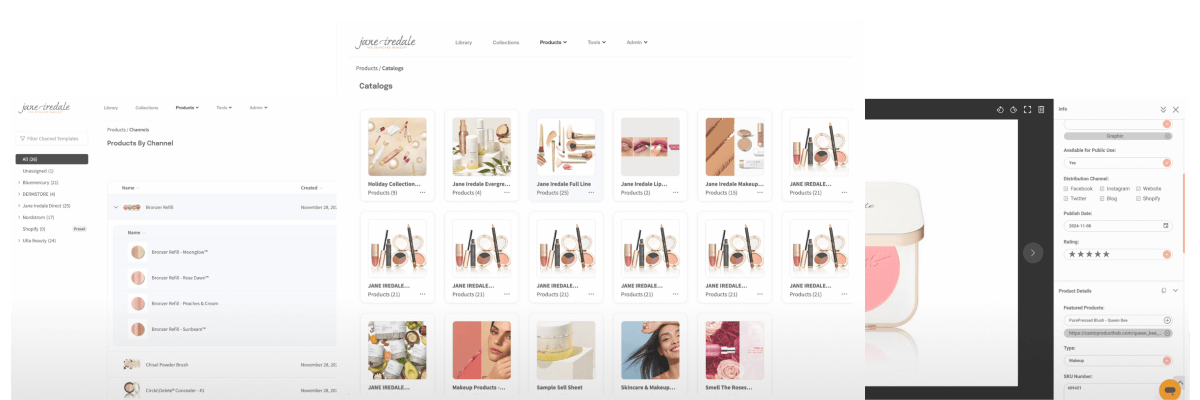Open Tools menu in the Channels window
The height and width of the screenshot is (400, 1200).
tap(222, 107)
